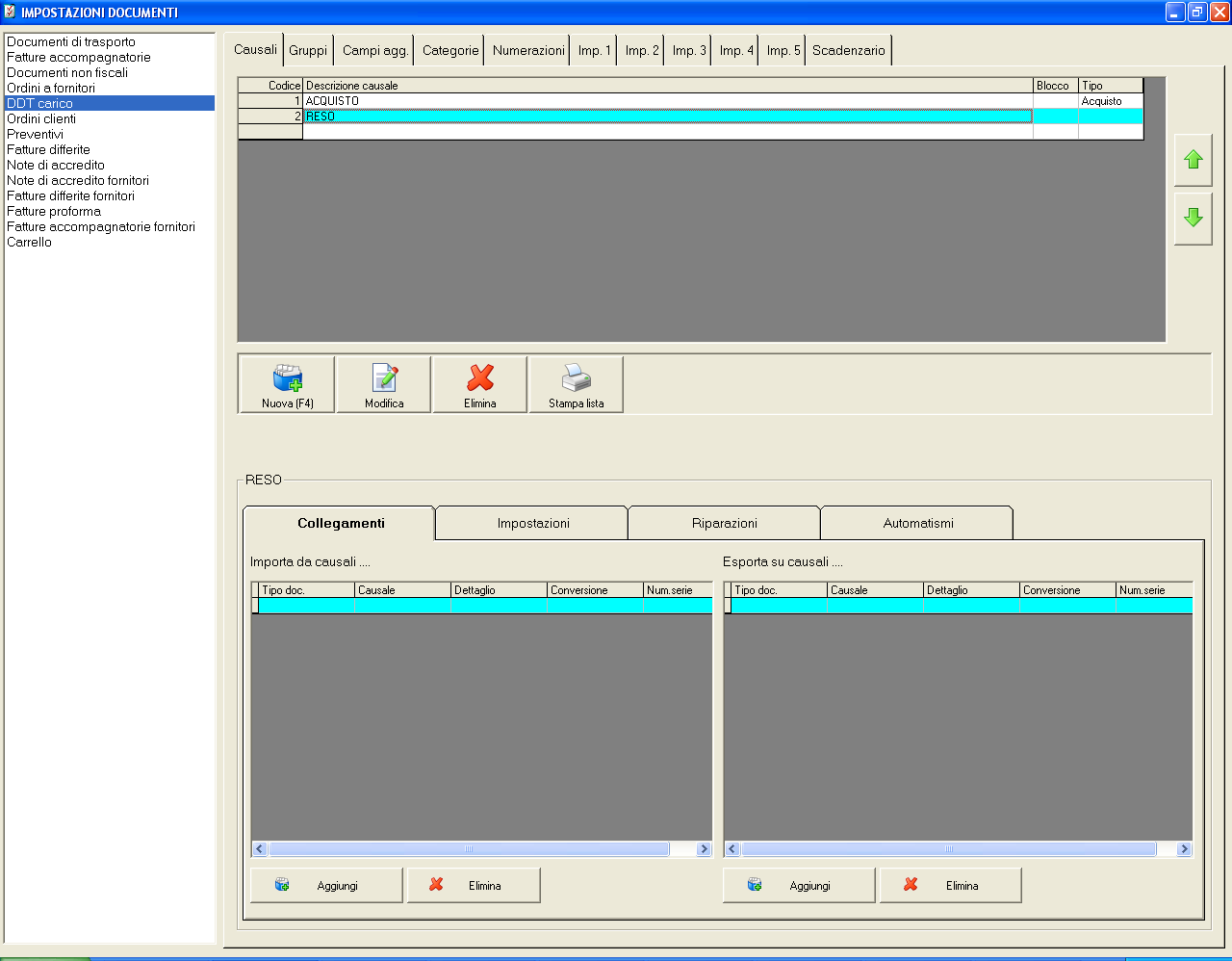The width and height of the screenshot is (1232, 961).
Task: Move causale down with green arrow
Action: click(x=1193, y=218)
